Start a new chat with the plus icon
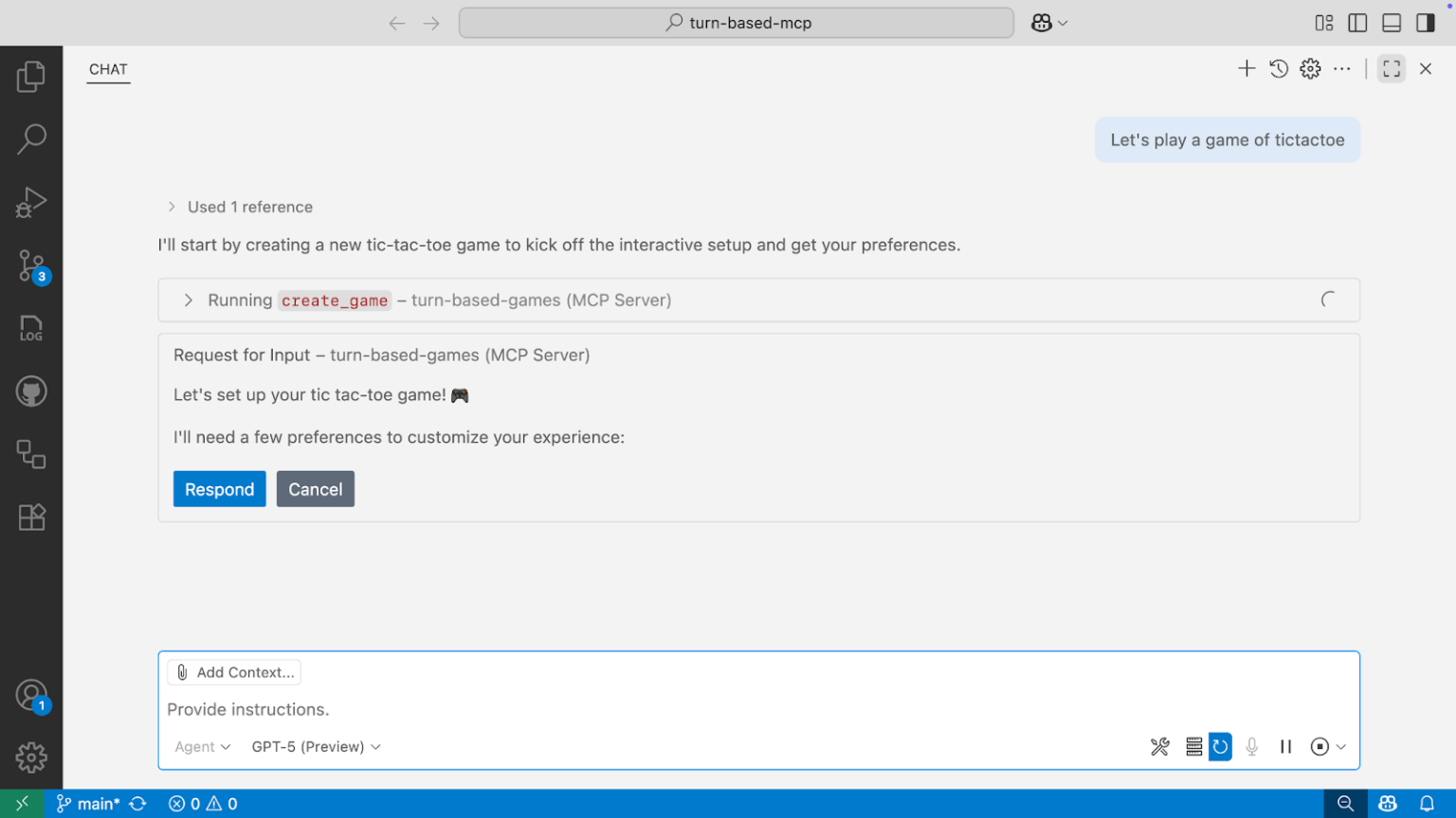Screen dimensions: 1456x818 1247,68
